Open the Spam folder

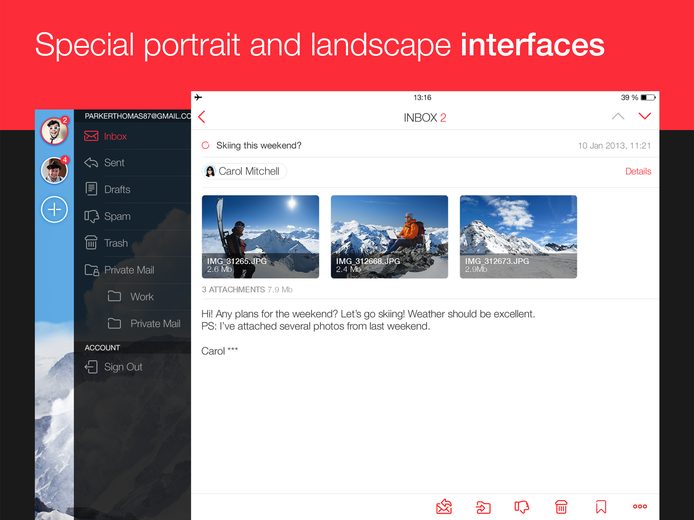click(132, 216)
